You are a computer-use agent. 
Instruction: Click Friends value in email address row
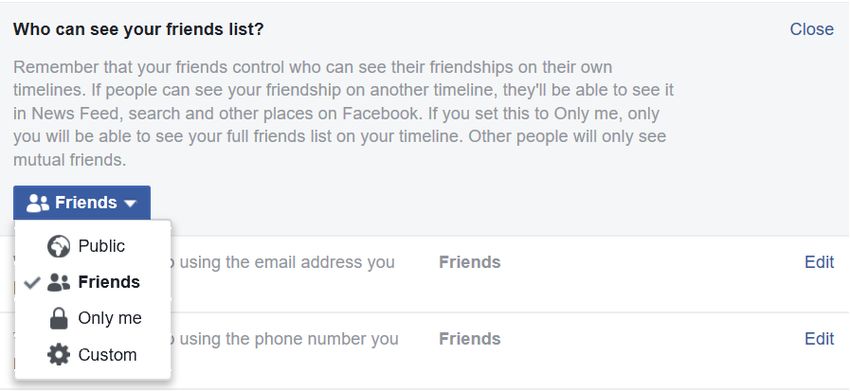tap(469, 262)
